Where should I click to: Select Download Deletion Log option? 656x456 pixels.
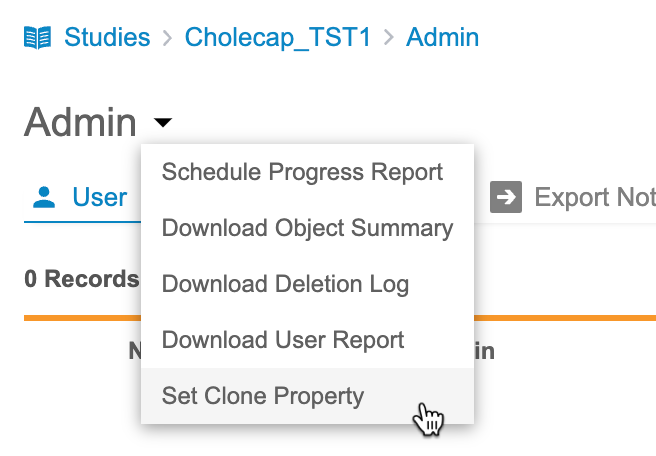(x=285, y=284)
